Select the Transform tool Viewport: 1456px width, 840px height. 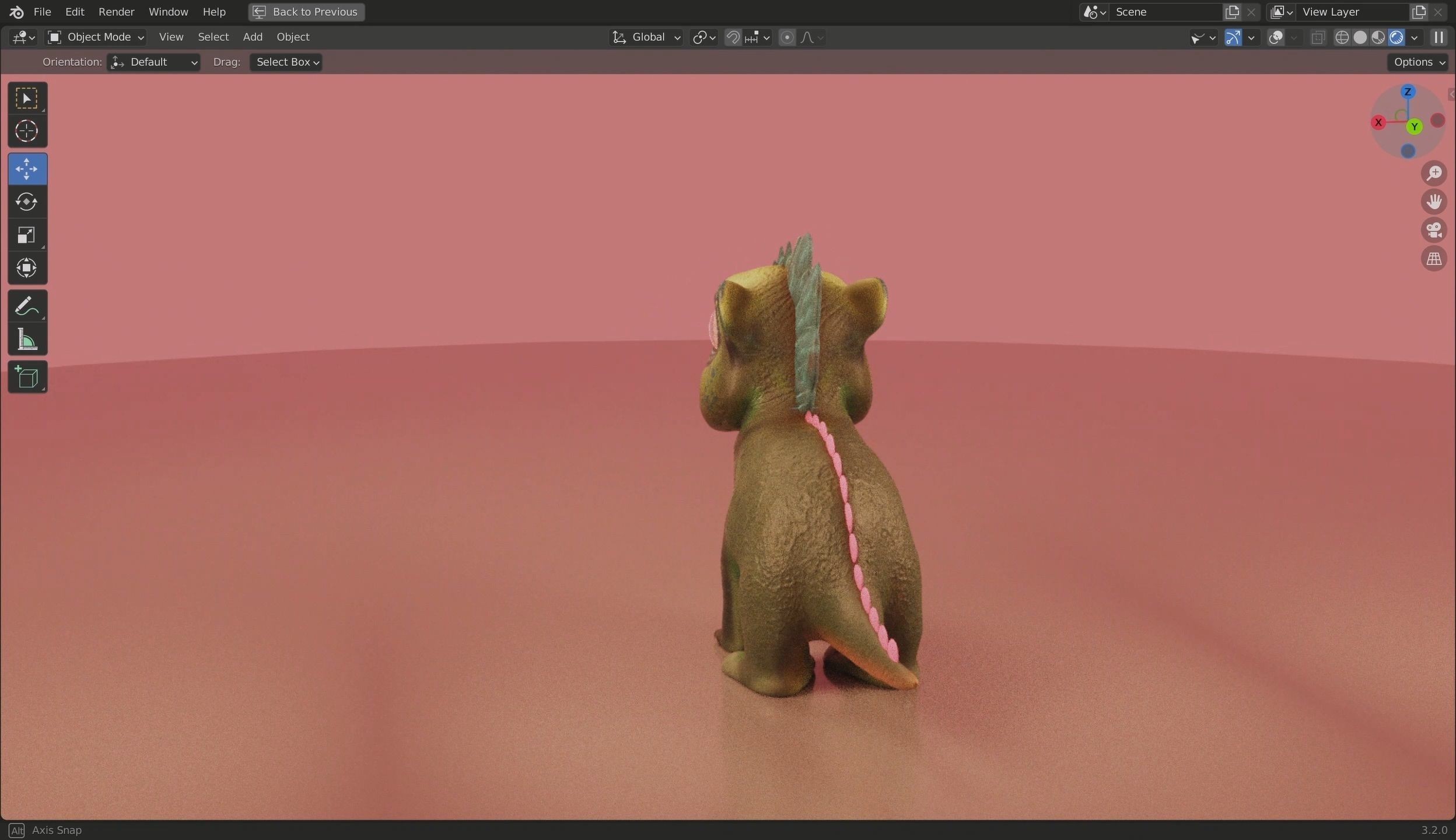click(x=27, y=268)
